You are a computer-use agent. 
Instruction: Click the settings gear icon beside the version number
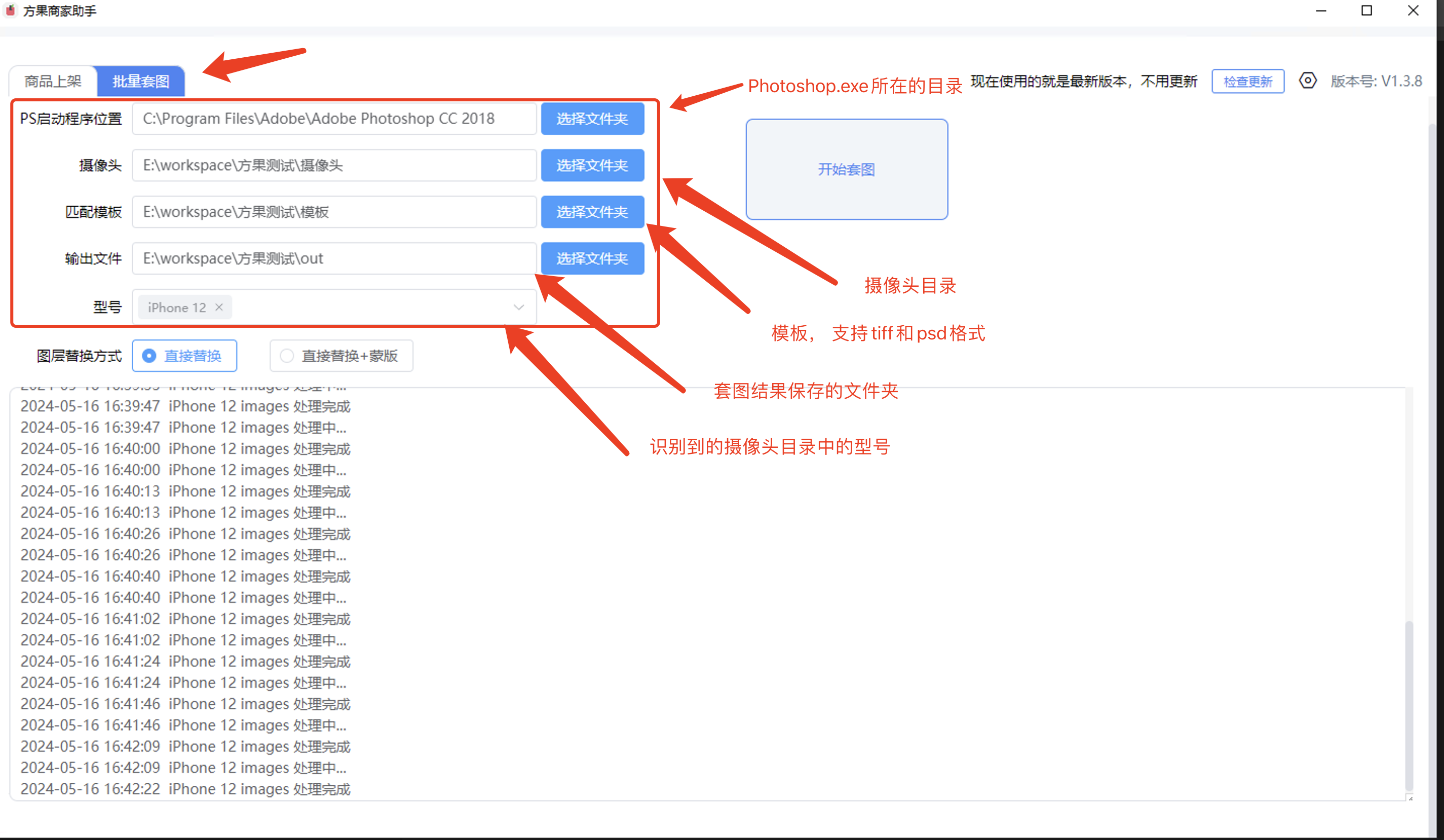click(x=1307, y=81)
